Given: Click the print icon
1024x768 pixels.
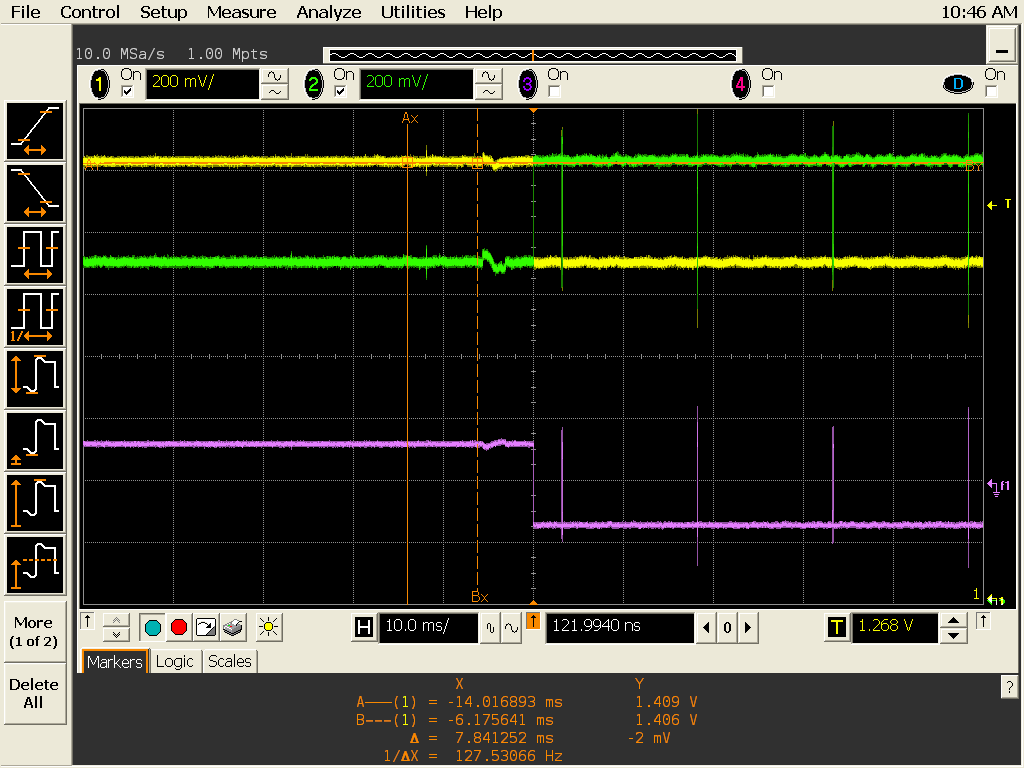Looking at the screenshot, I should tap(232, 628).
